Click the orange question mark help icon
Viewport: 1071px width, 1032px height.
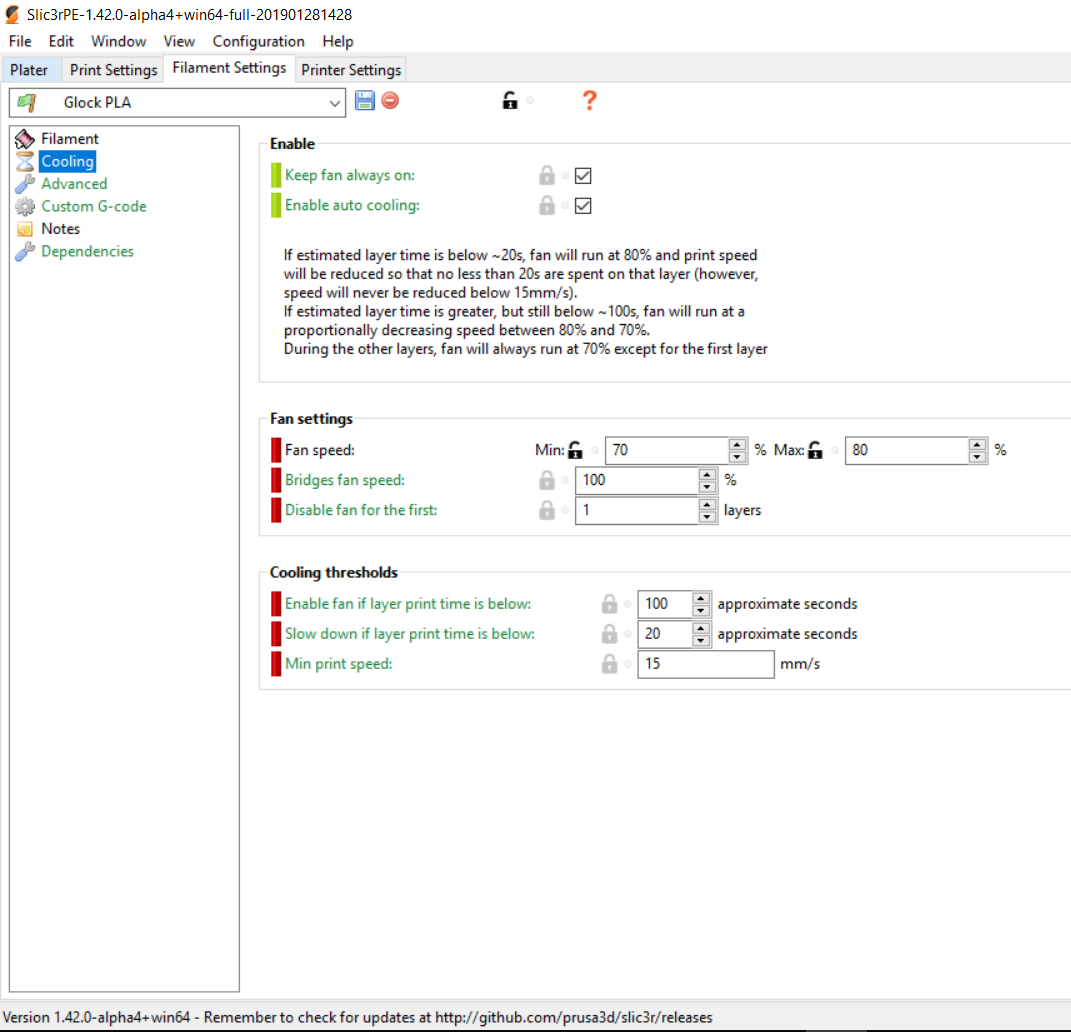coord(589,100)
